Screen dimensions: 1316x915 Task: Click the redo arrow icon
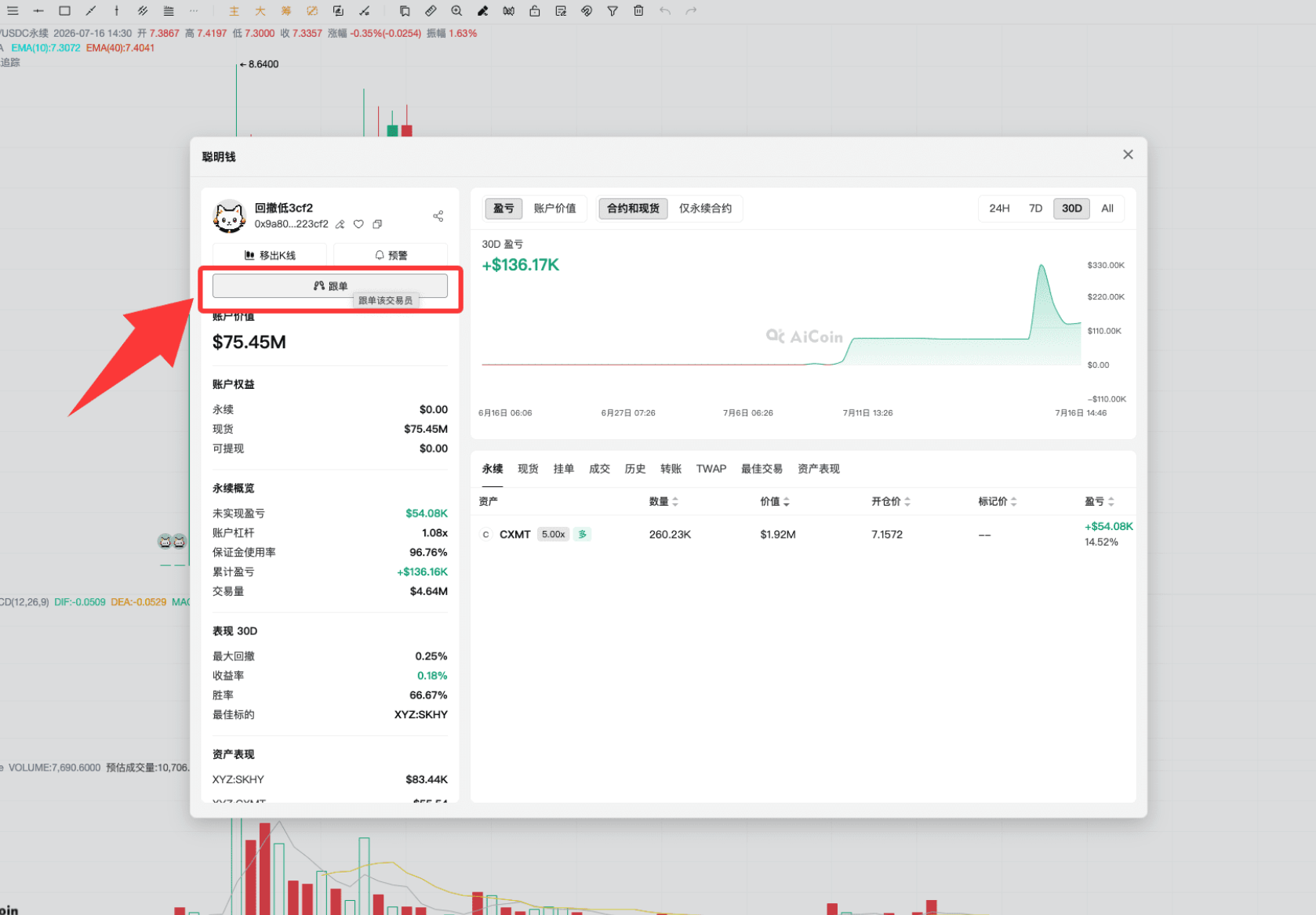691,11
